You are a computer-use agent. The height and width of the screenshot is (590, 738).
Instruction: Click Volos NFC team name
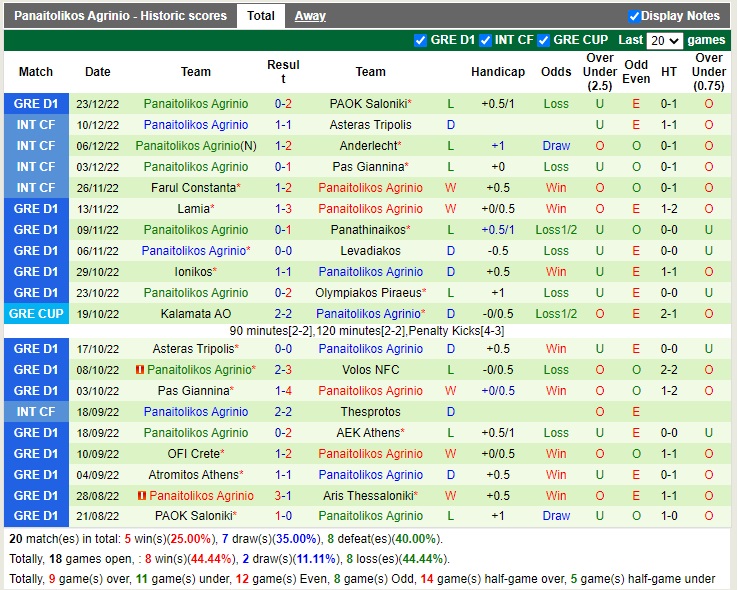pyautogui.click(x=370, y=370)
